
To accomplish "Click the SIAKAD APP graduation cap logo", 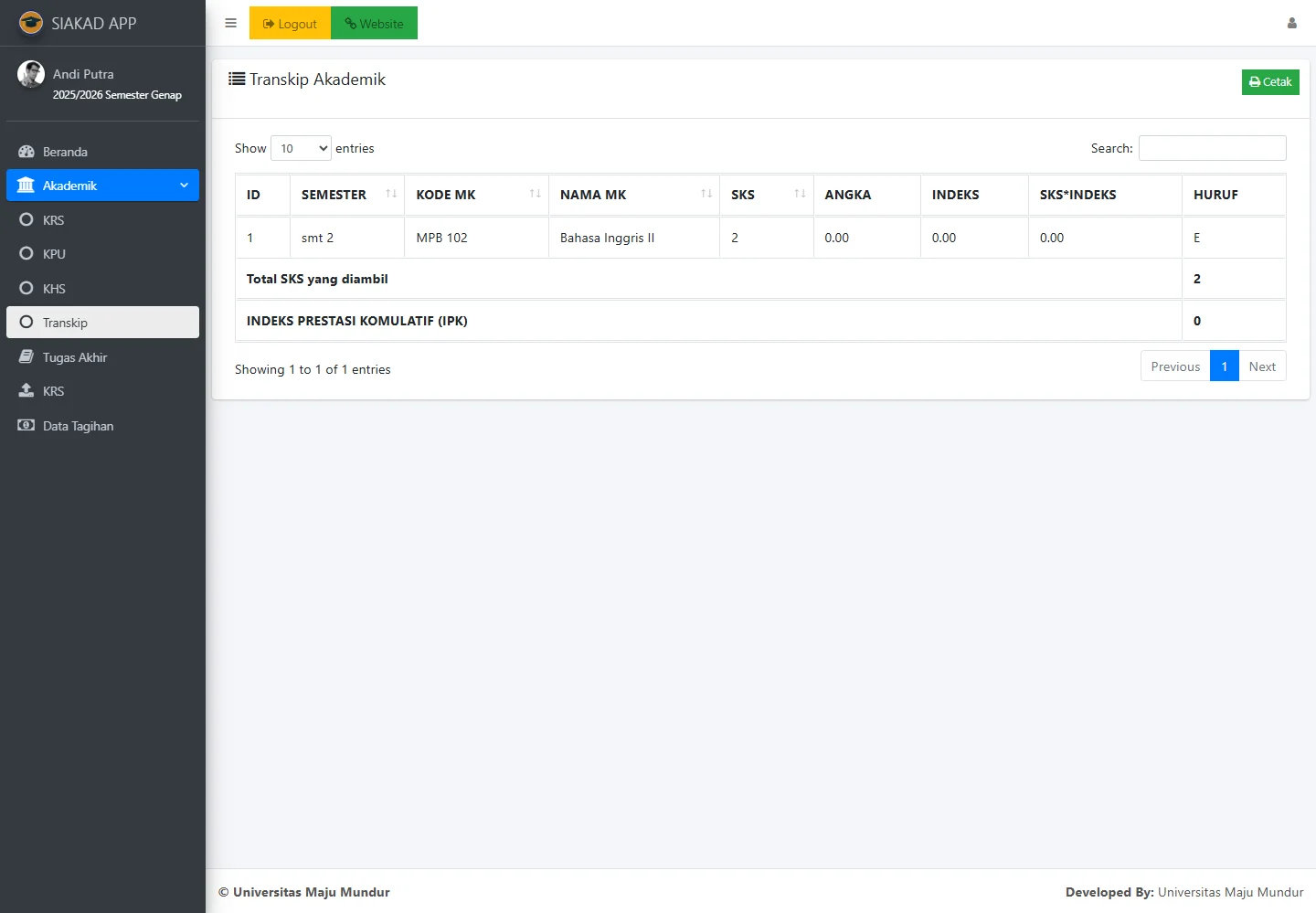I will [31, 23].
